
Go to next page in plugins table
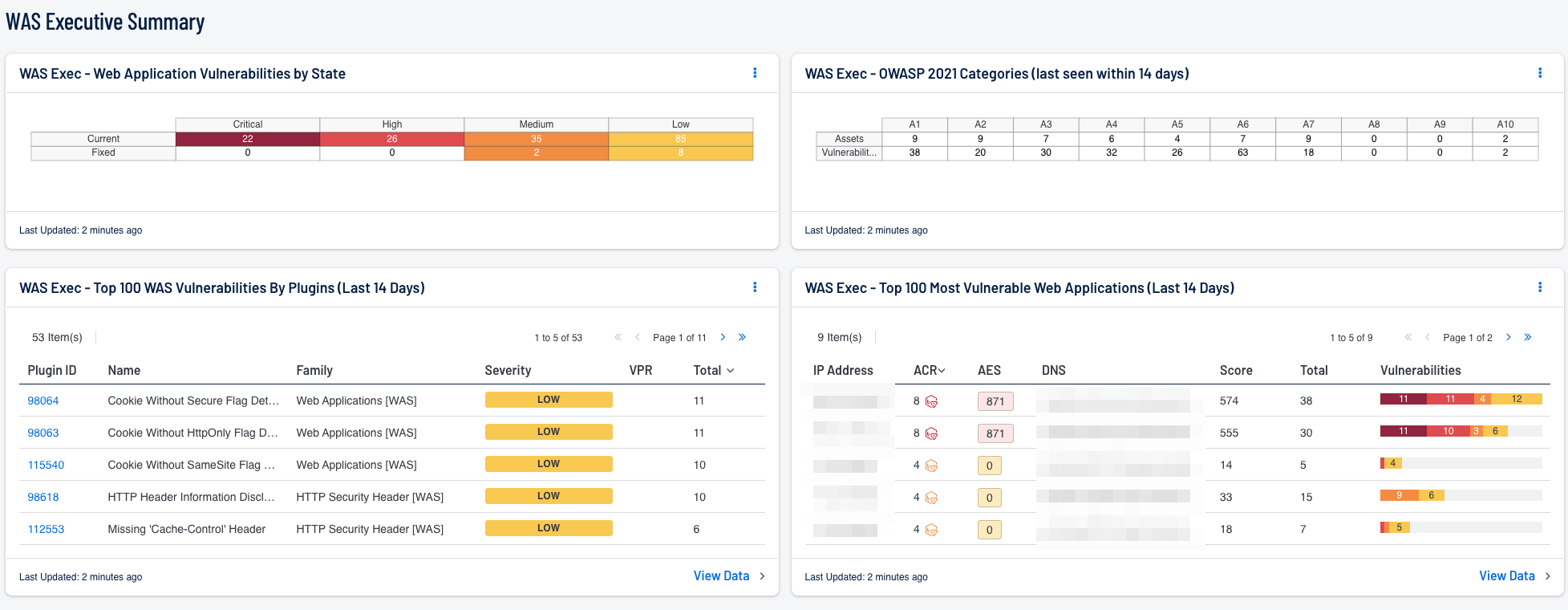click(723, 337)
